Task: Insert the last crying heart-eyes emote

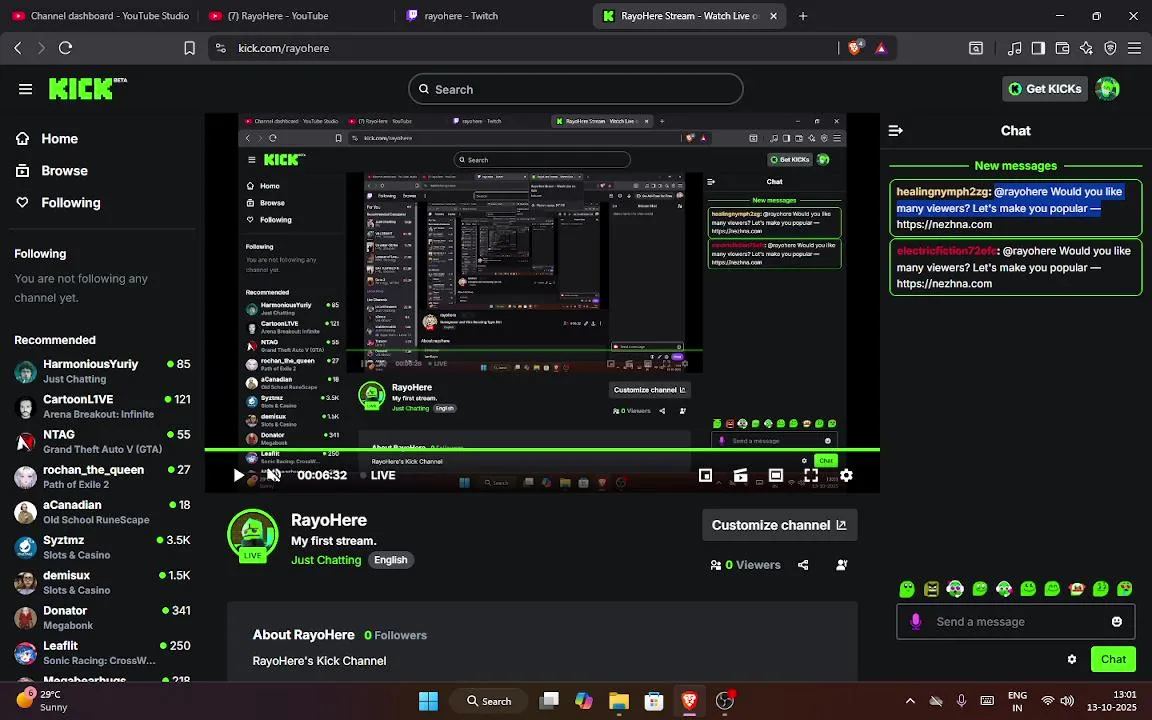Action: click(1125, 588)
